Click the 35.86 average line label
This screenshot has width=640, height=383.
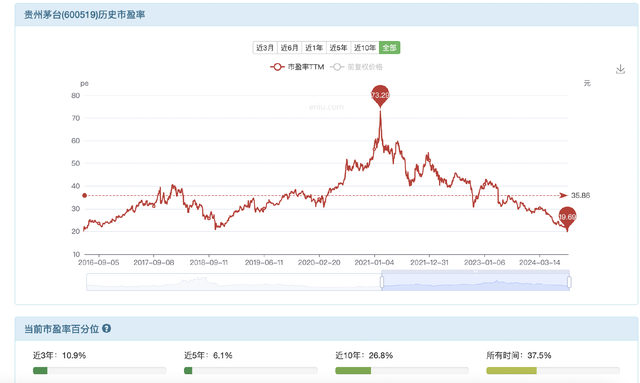pyautogui.click(x=580, y=196)
